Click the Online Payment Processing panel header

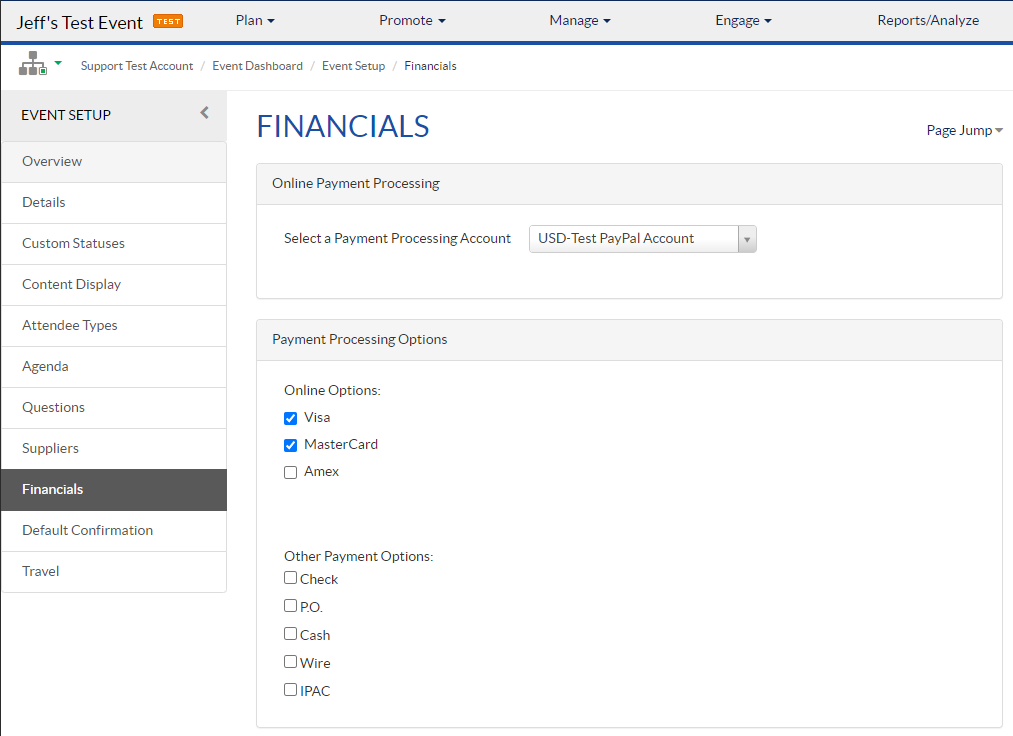pos(629,184)
